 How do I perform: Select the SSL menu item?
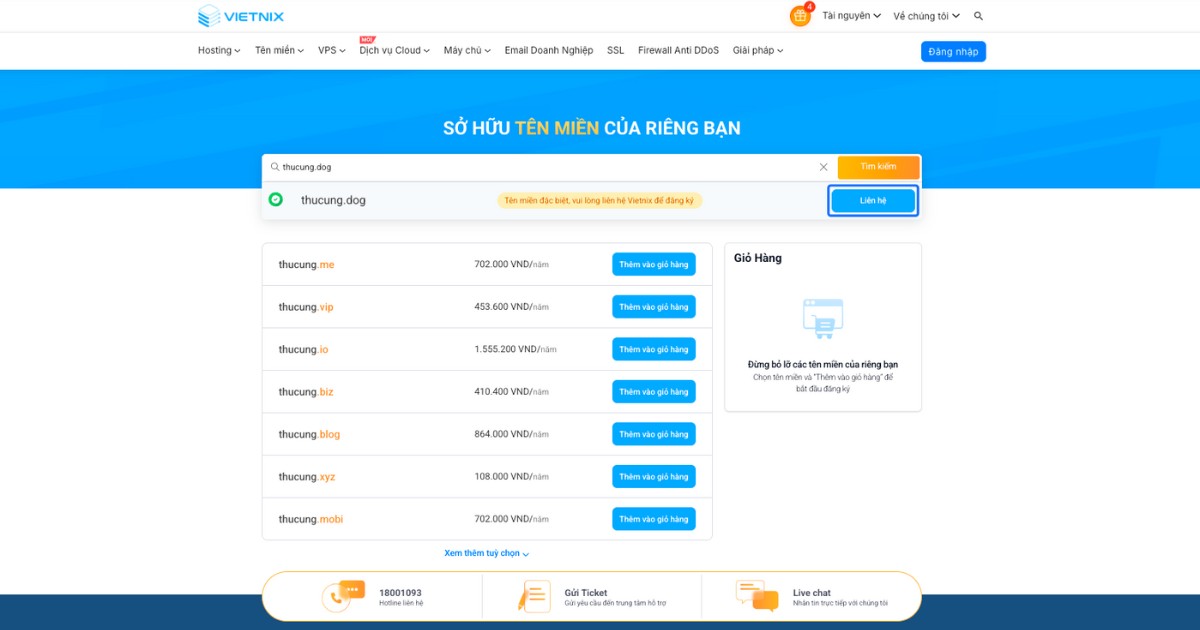click(x=615, y=50)
